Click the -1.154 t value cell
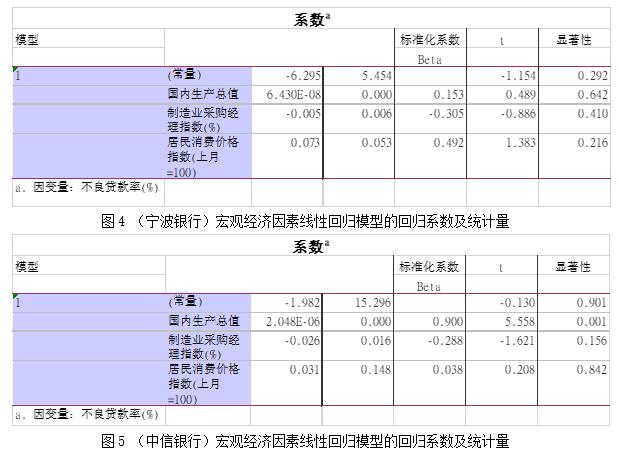Image resolution: width=618 pixels, height=458 pixels. (x=502, y=75)
